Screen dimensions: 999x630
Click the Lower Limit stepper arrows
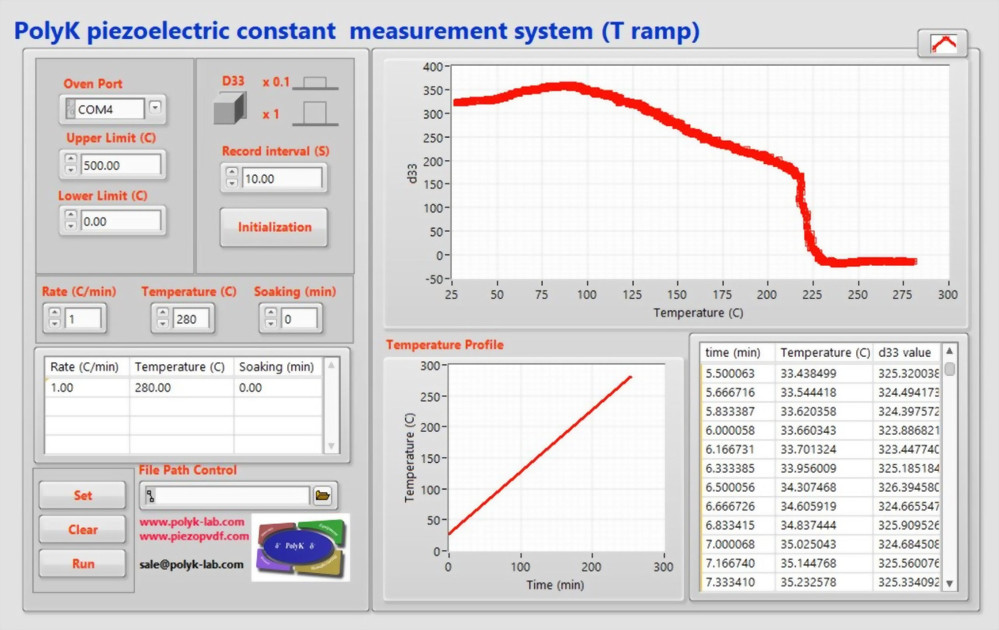point(71,220)
